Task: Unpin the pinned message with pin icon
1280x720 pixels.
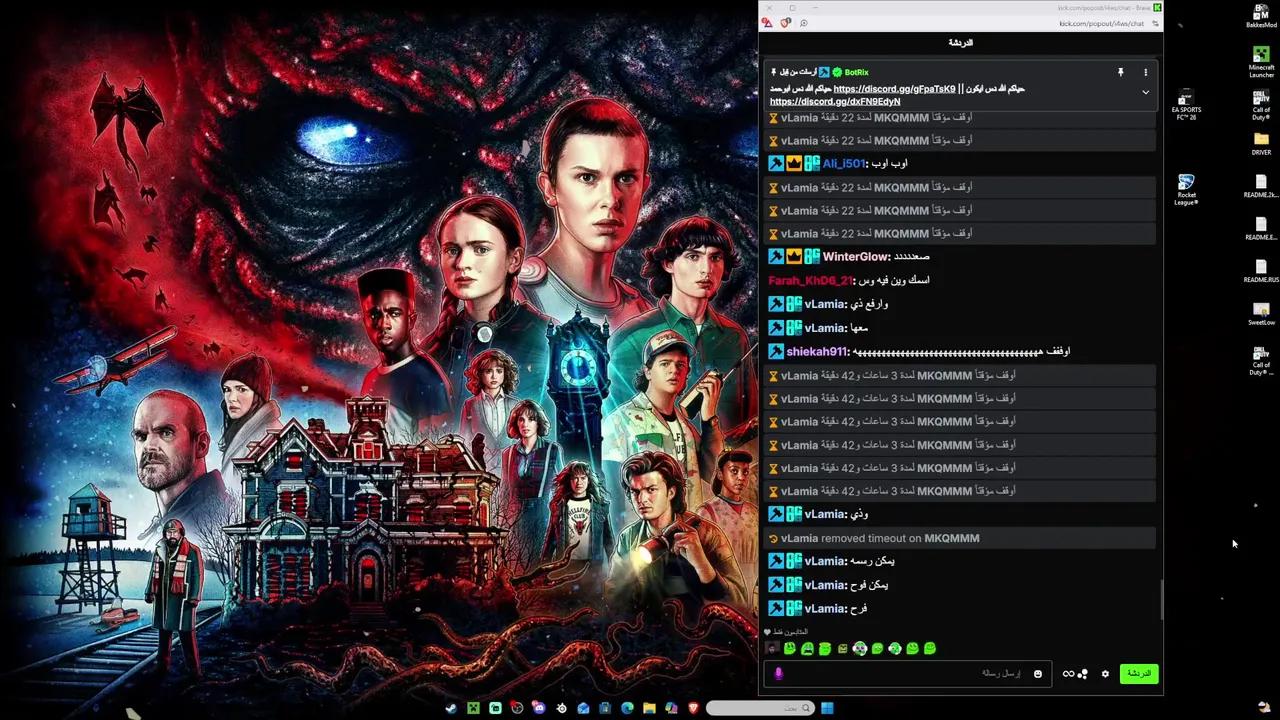Action: pos(1121,72)
